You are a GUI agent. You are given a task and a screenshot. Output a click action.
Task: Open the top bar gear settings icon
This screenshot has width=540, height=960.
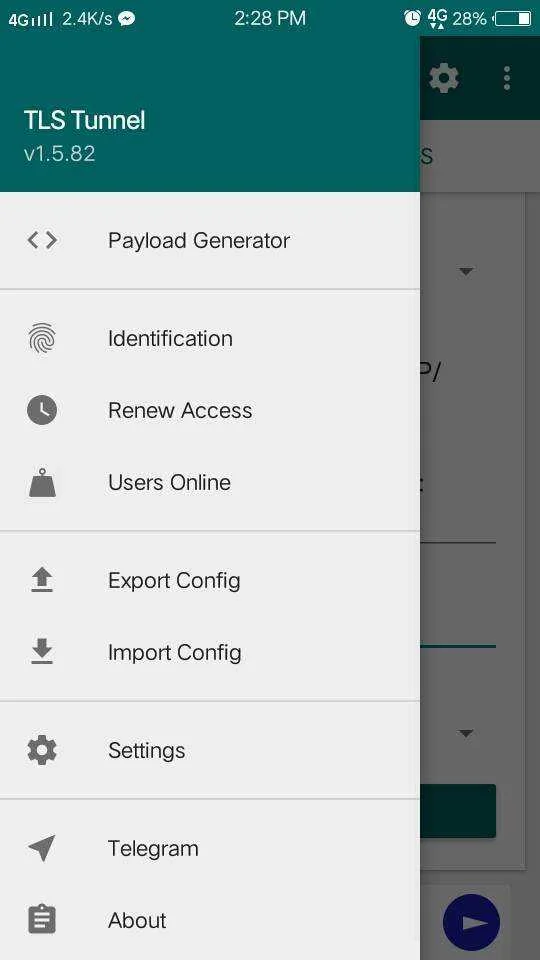[444, 78]
